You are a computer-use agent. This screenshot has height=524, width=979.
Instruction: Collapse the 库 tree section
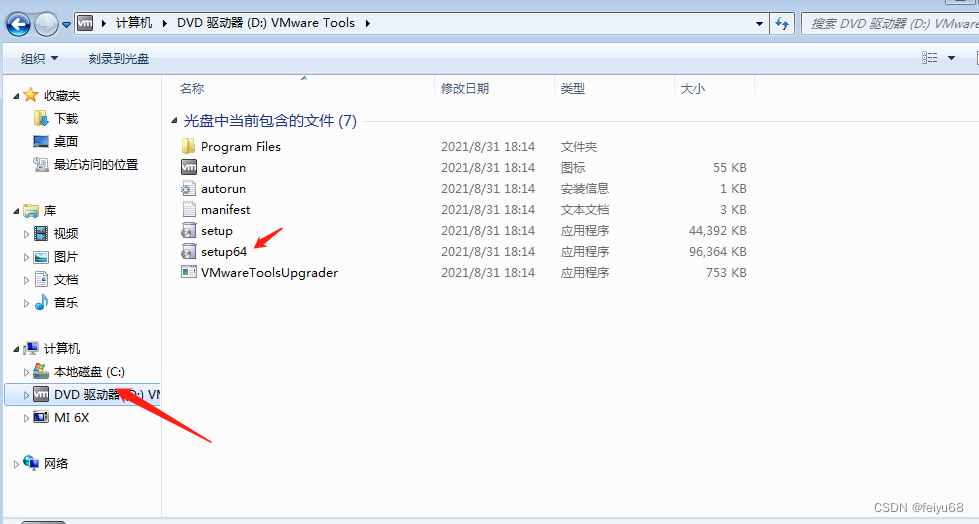16,211
